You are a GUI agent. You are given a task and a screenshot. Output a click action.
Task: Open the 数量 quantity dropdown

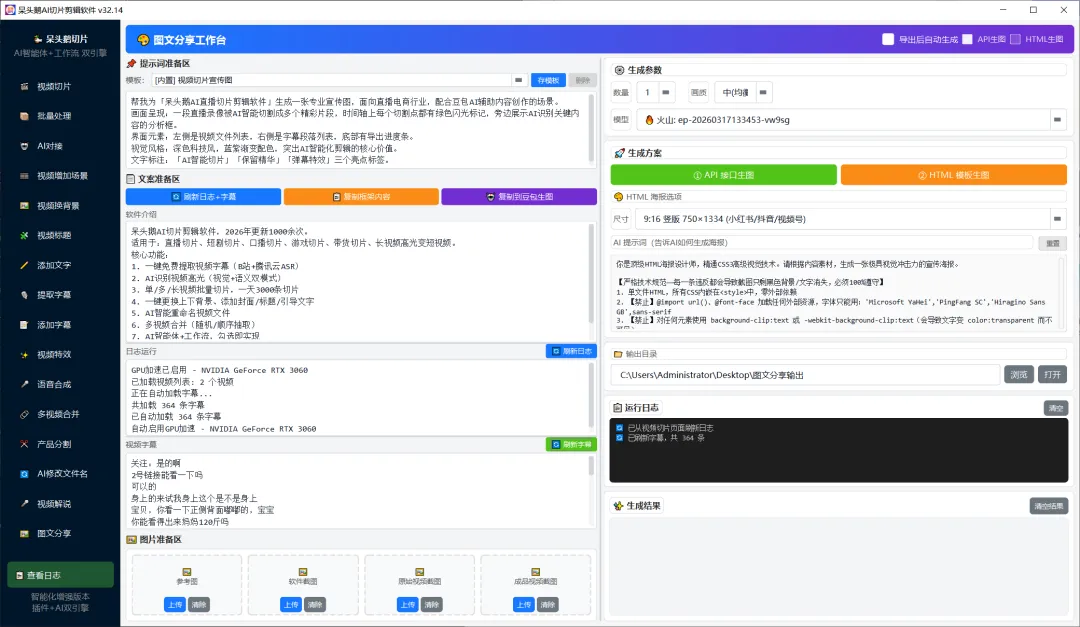665,92
